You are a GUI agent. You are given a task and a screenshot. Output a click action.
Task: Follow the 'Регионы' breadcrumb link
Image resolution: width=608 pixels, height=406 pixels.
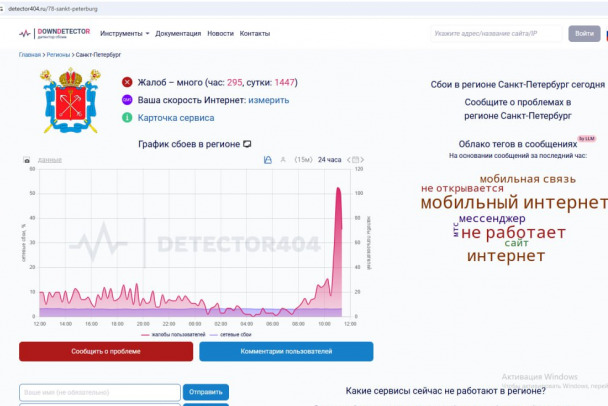pos(59,55)
